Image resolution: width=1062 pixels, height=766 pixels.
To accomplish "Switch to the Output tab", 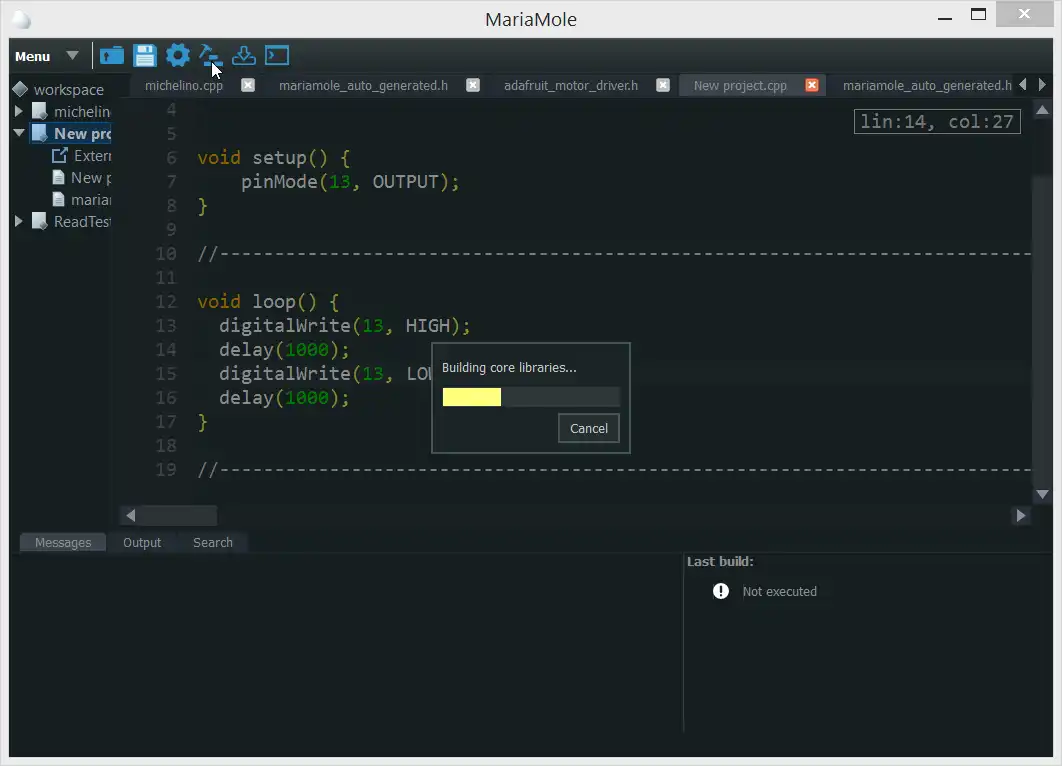I will pos(142,542).
